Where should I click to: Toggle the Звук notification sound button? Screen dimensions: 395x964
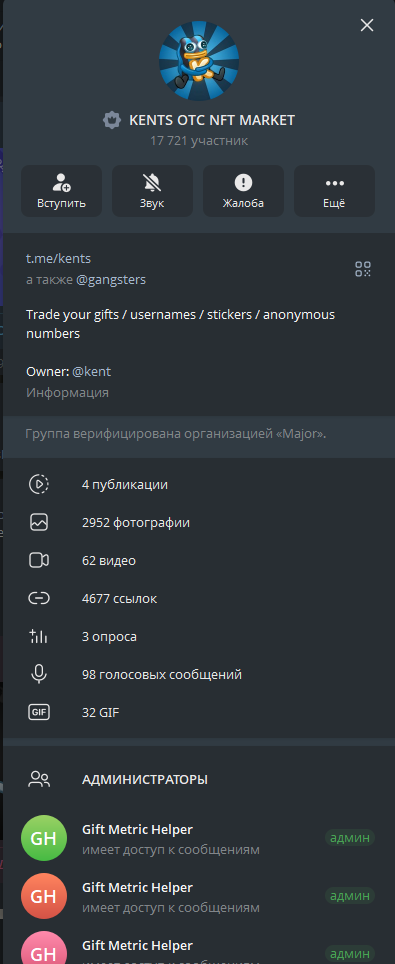click(152, 191)
